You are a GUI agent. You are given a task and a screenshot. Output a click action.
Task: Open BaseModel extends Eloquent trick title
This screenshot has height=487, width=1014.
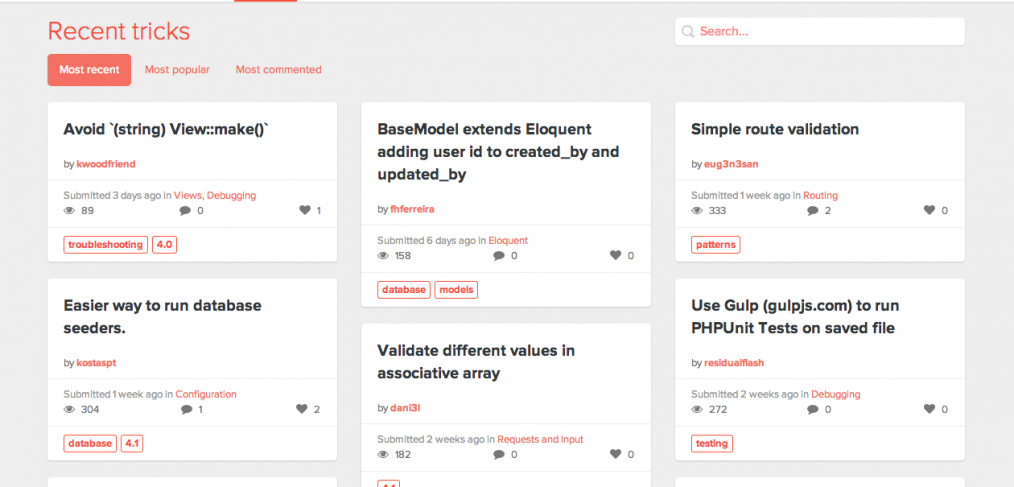click(x=498, y=152)
